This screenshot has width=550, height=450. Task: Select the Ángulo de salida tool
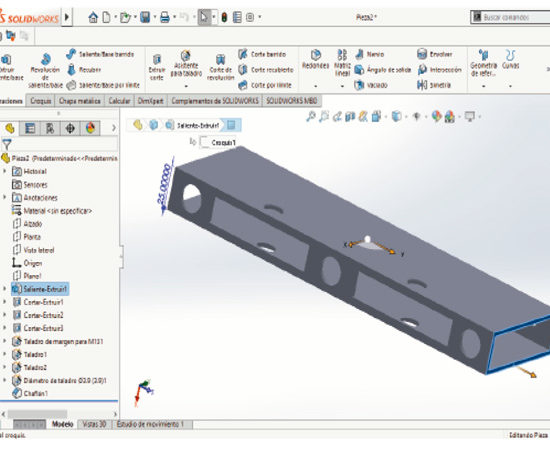tap(383, 70)
